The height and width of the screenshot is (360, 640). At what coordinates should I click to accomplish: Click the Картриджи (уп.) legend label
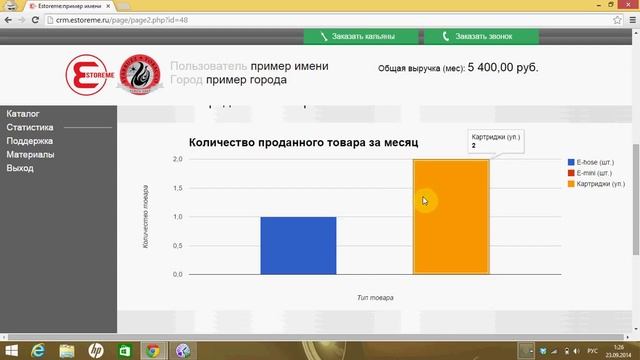click(x=601, y=184)
